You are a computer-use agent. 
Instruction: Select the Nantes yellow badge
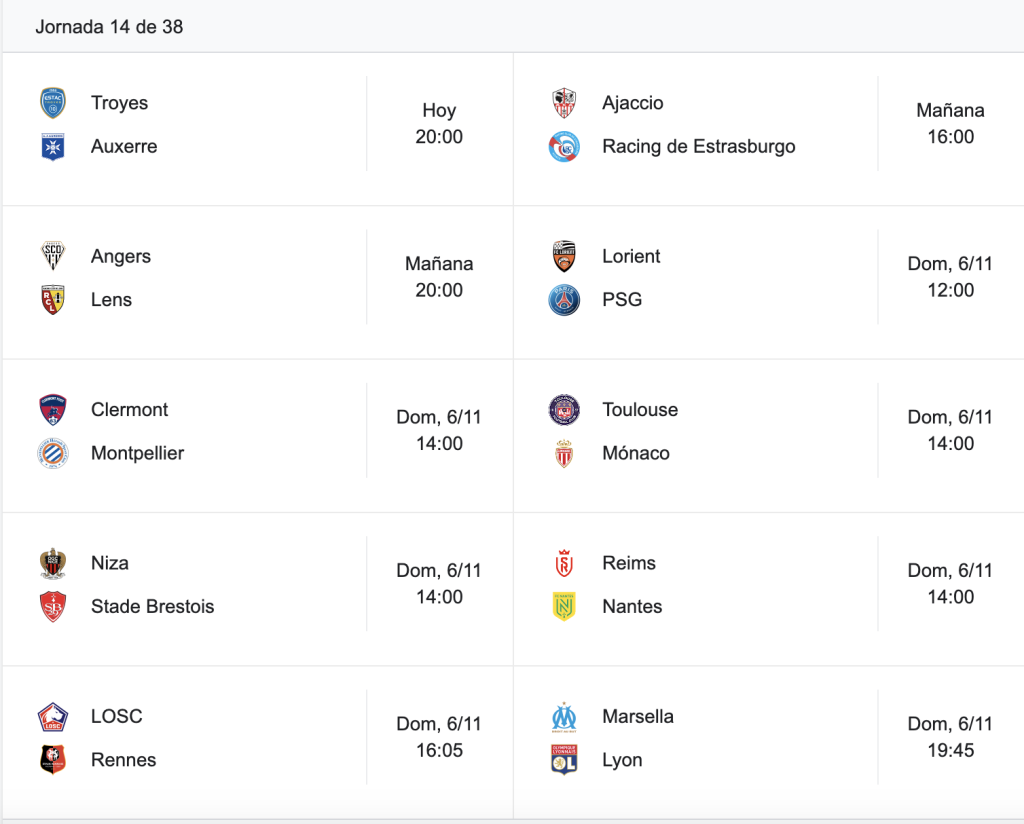coord(564,607)
